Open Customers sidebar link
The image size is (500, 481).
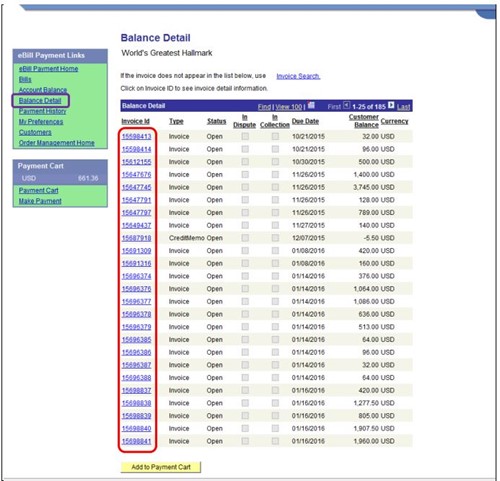click(35, 132)
